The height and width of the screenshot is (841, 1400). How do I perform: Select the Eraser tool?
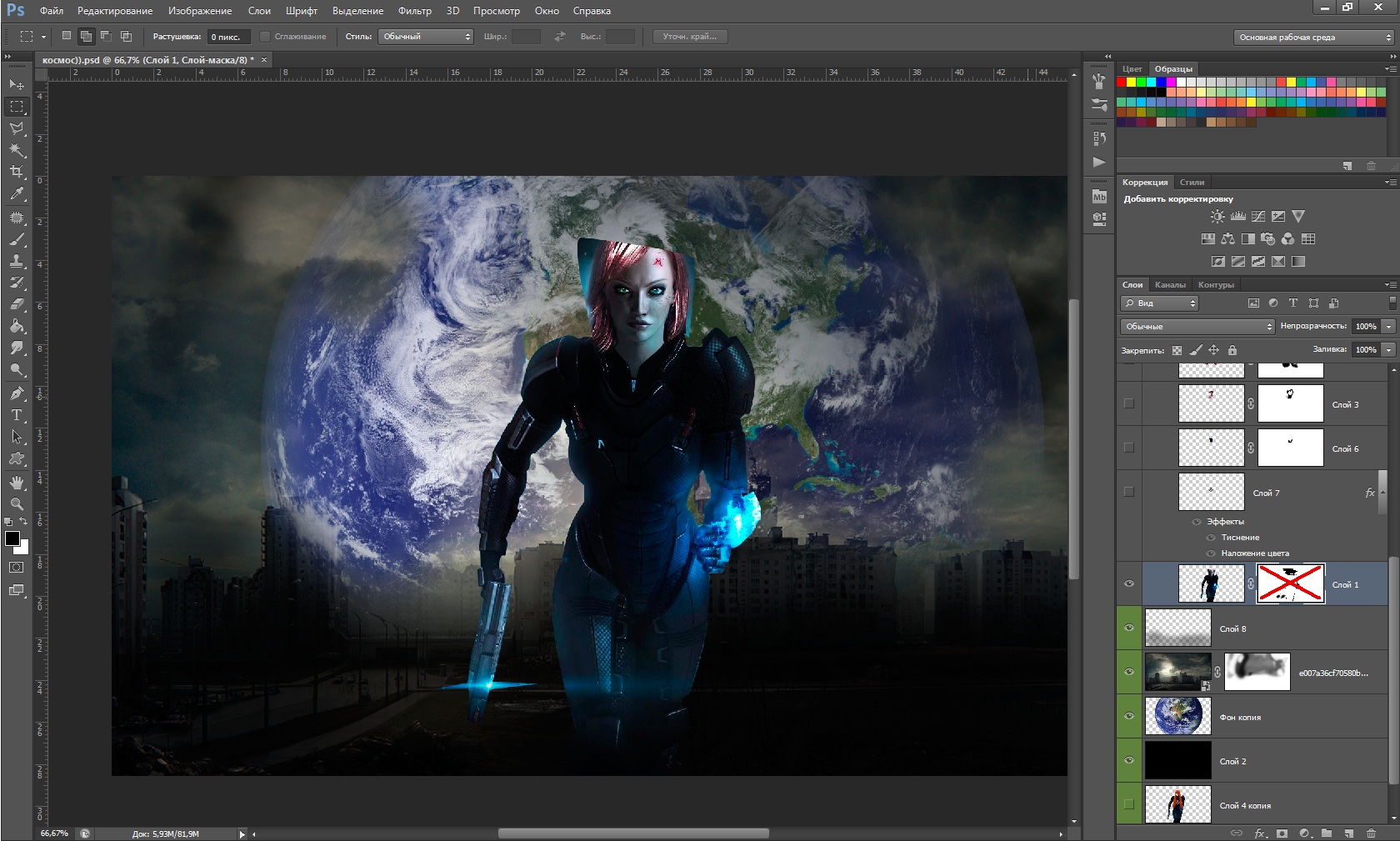pyautogui.click(x=16, y=304)
